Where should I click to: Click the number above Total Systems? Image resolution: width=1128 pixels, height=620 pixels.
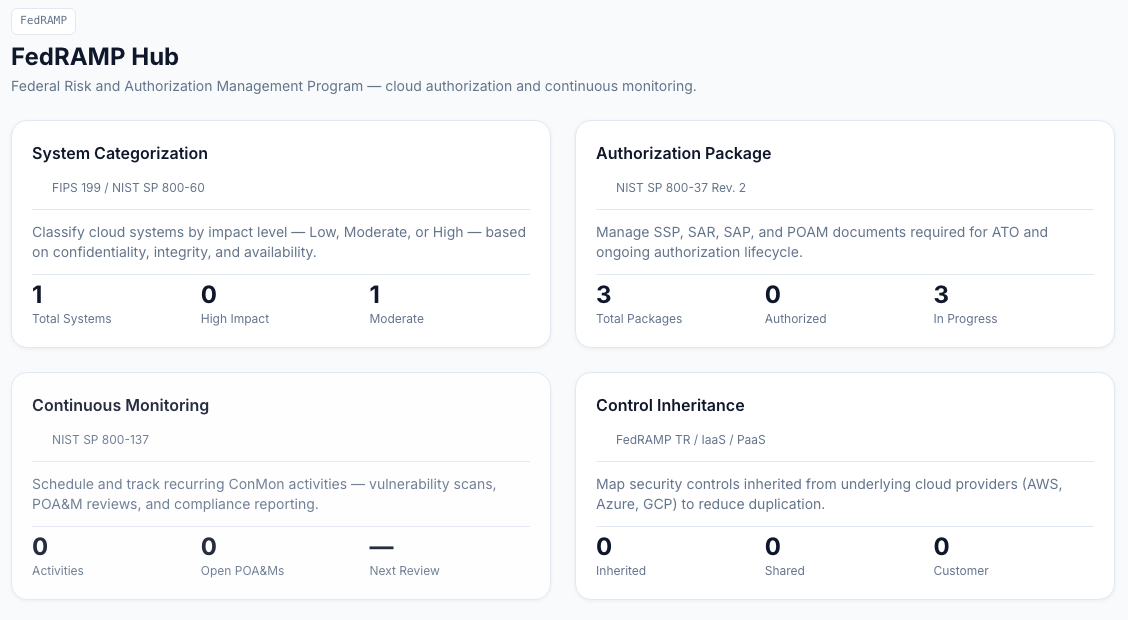[x=38, y=294]
